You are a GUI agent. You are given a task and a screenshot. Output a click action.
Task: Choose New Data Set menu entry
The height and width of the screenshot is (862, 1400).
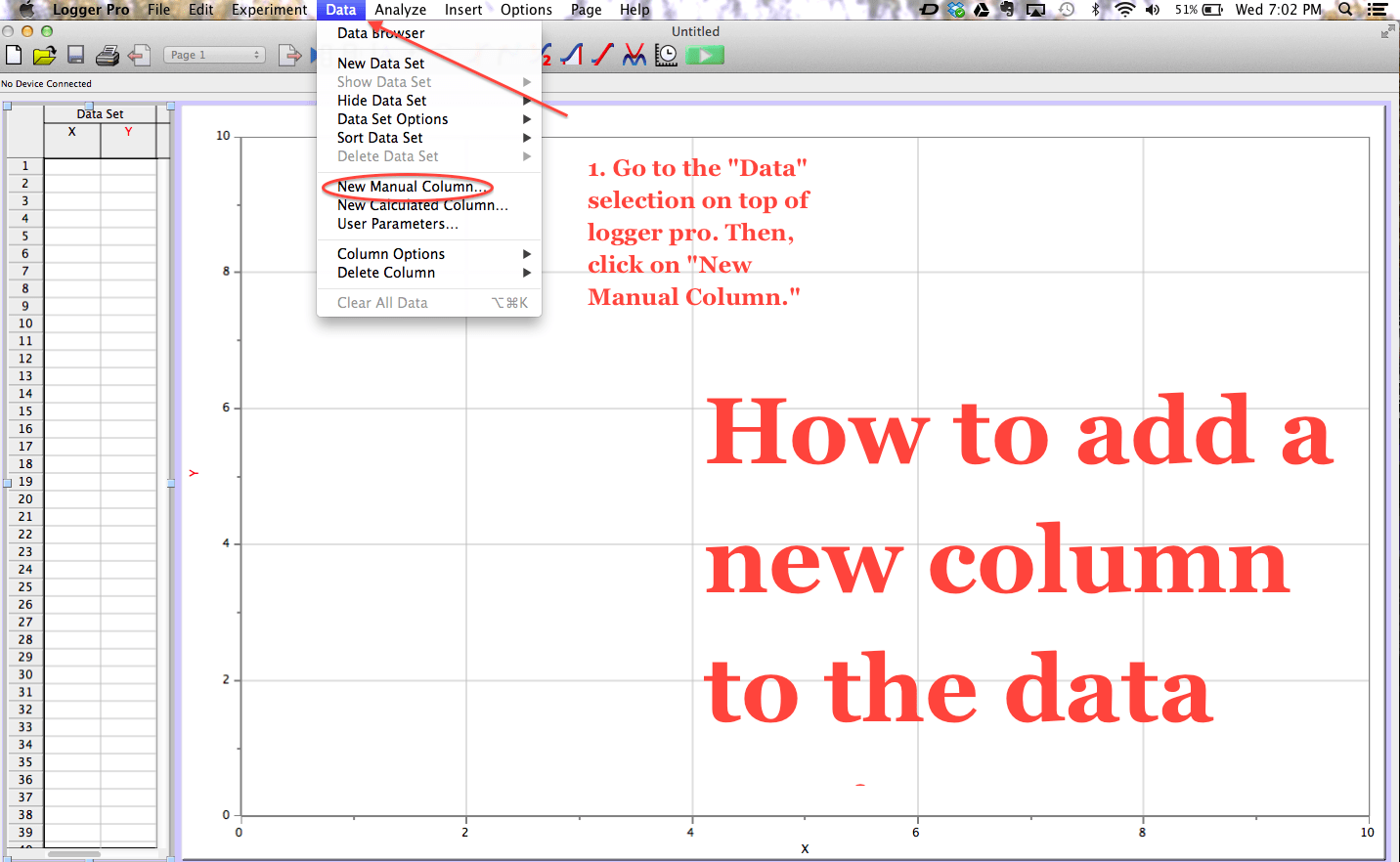point(429,64)
